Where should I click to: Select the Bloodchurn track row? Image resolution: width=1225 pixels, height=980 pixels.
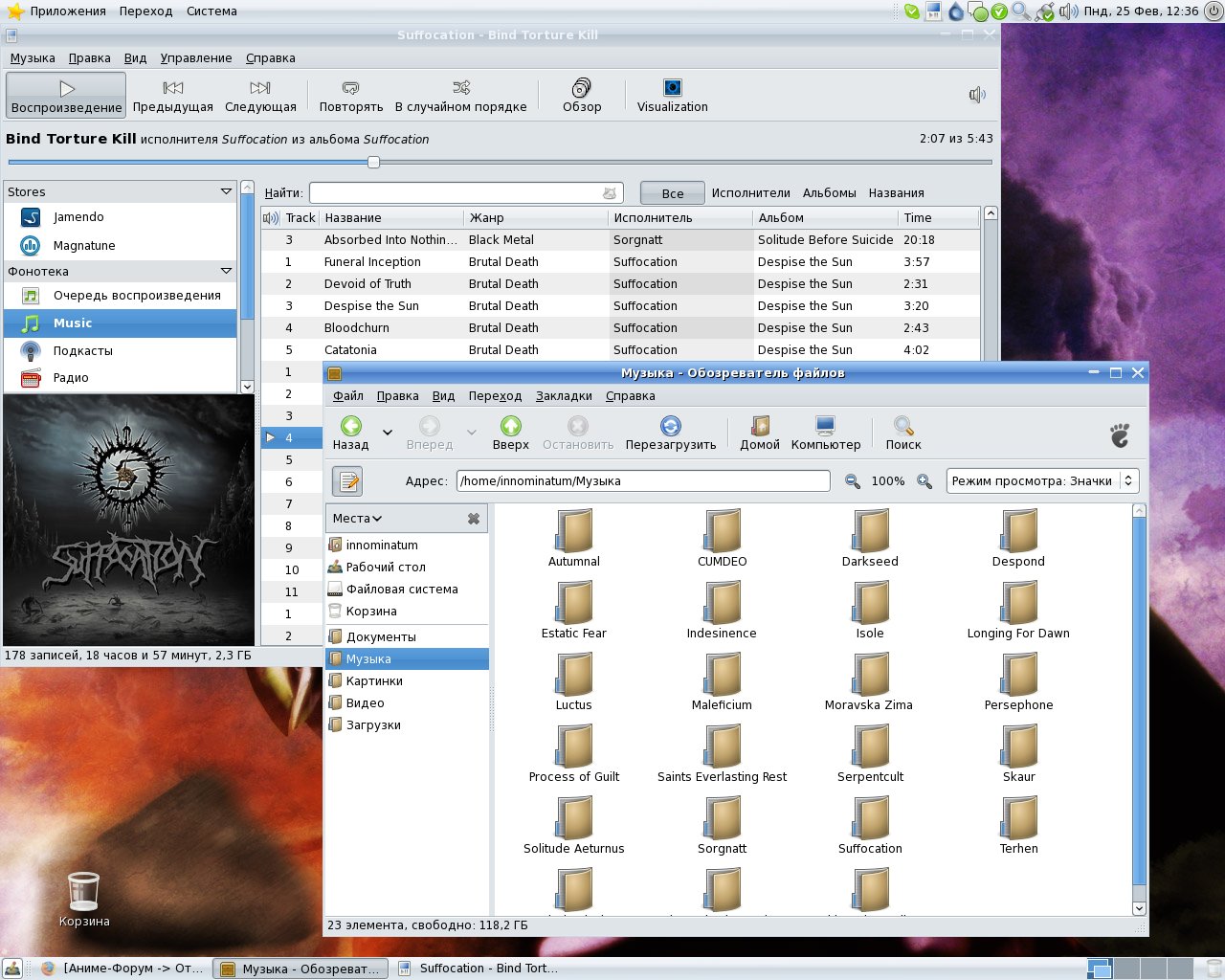620,328
